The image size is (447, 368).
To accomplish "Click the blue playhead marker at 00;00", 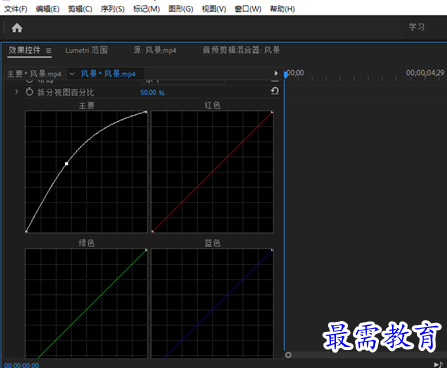I will coord(286,75).
